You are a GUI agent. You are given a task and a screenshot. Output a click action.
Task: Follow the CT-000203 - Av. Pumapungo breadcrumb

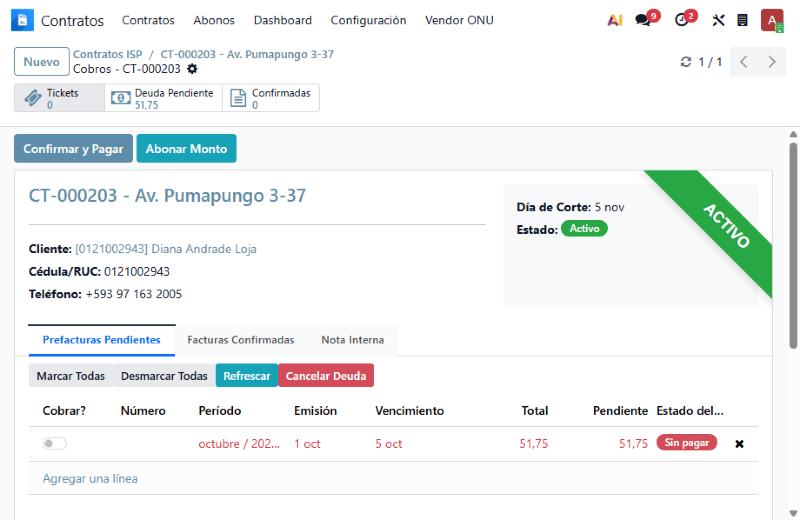[x=247, y=54]
